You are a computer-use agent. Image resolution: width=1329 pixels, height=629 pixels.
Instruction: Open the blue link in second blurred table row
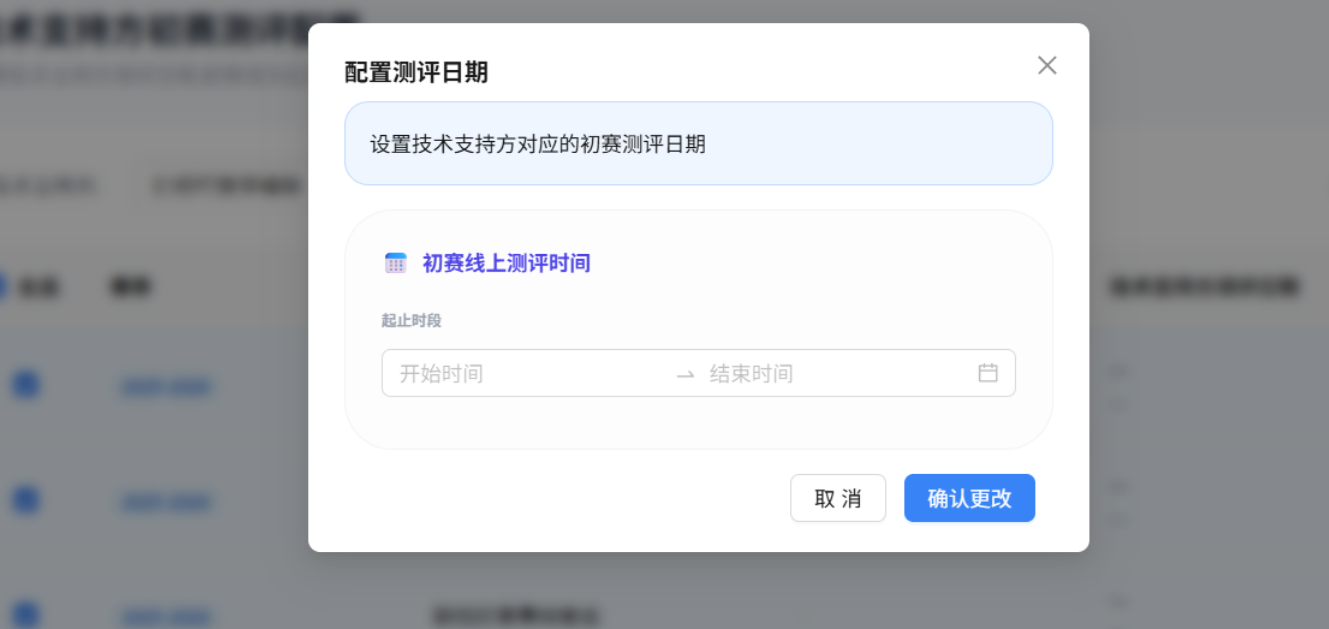(x=166, y=502)
